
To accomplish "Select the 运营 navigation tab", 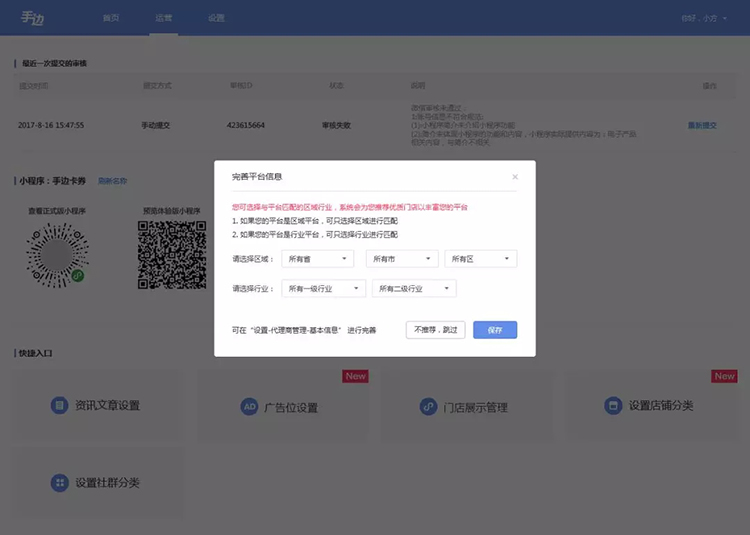I will coord(164,18).
